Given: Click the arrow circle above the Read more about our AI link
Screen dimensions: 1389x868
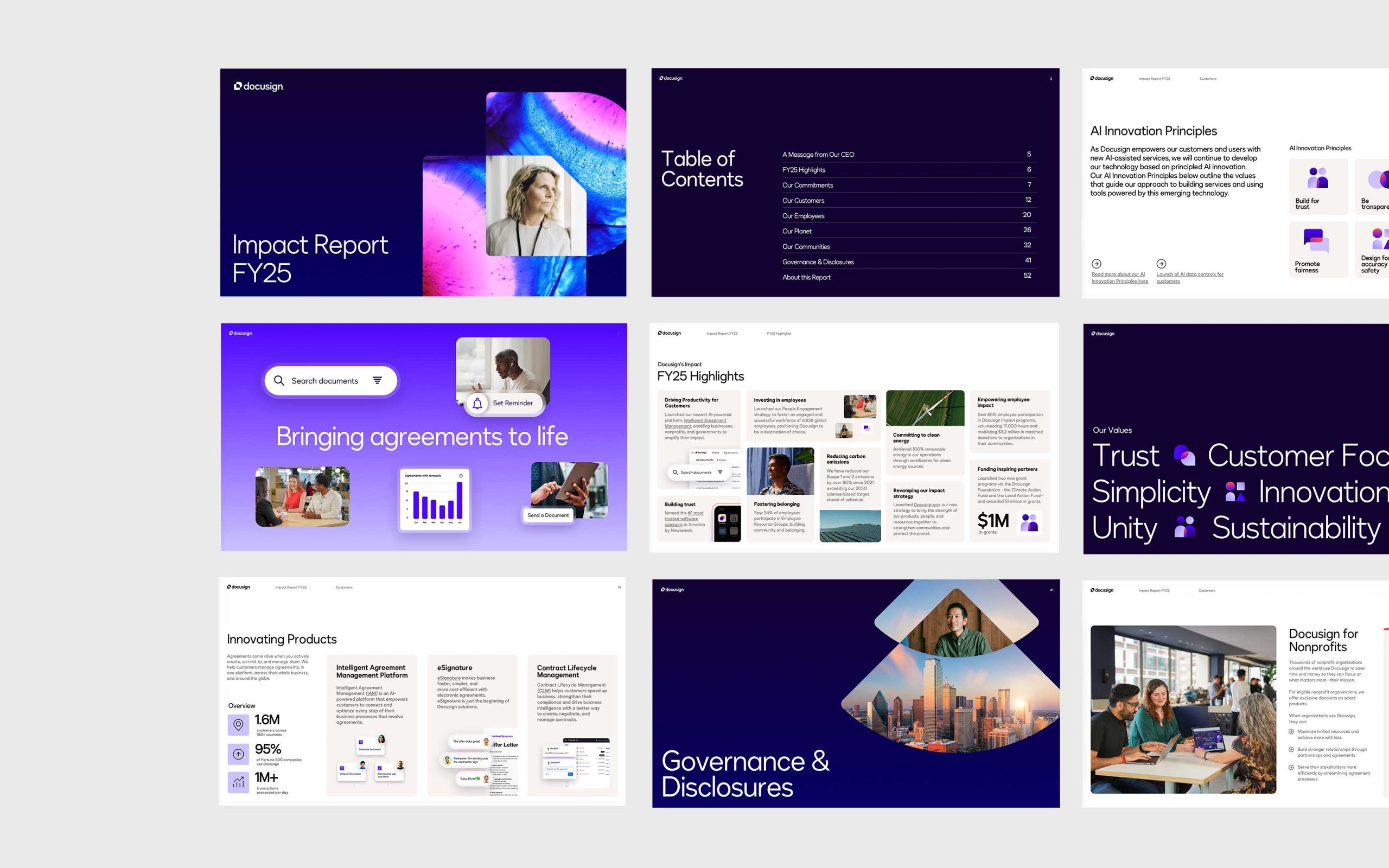Looking at the screenshot, I should [1096, 264].
